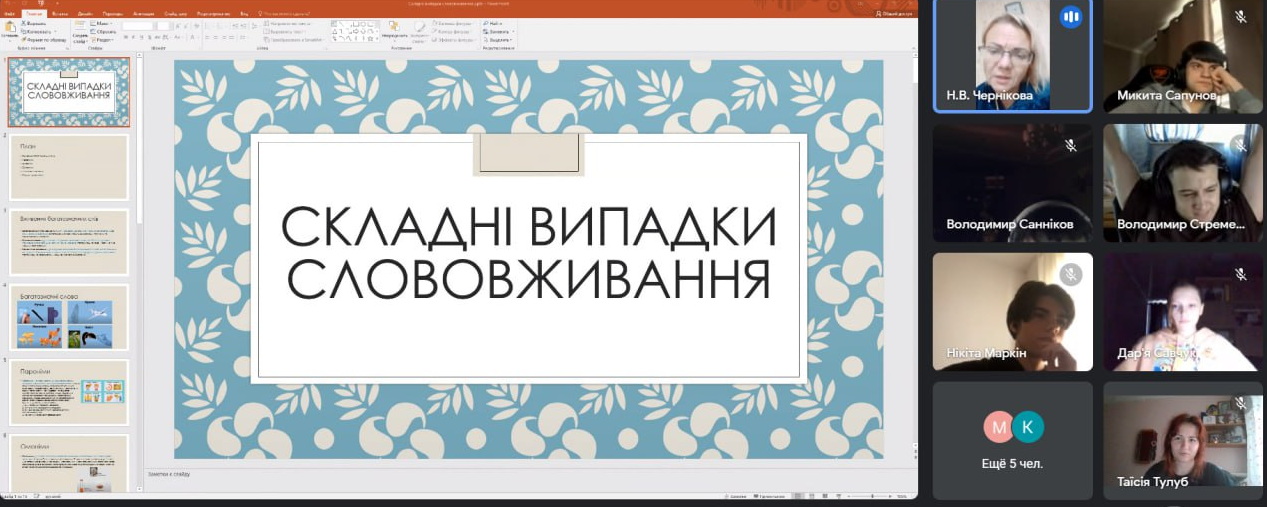Click the Общий доступ (Share) button
Image resolution: width=1267 pixels, height=507 pixels.
[x=893, y=13]
